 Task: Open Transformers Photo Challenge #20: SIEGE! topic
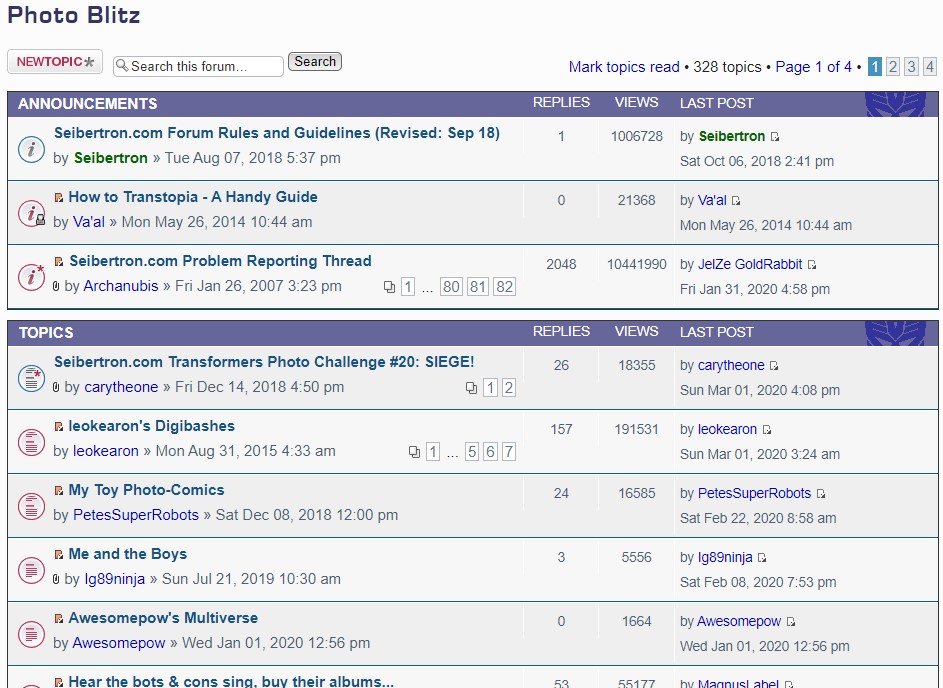point(264,362)
